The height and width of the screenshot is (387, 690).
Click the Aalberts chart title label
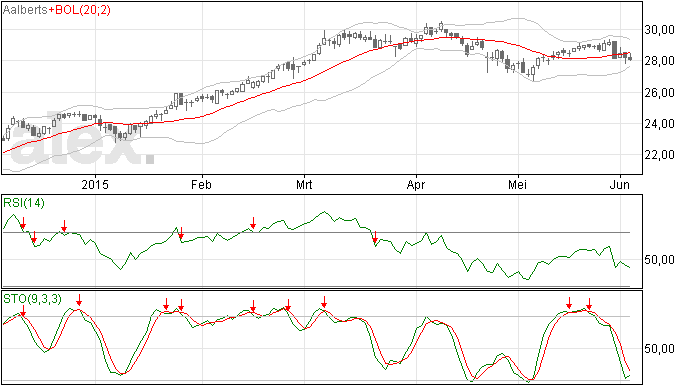point(25,10)
